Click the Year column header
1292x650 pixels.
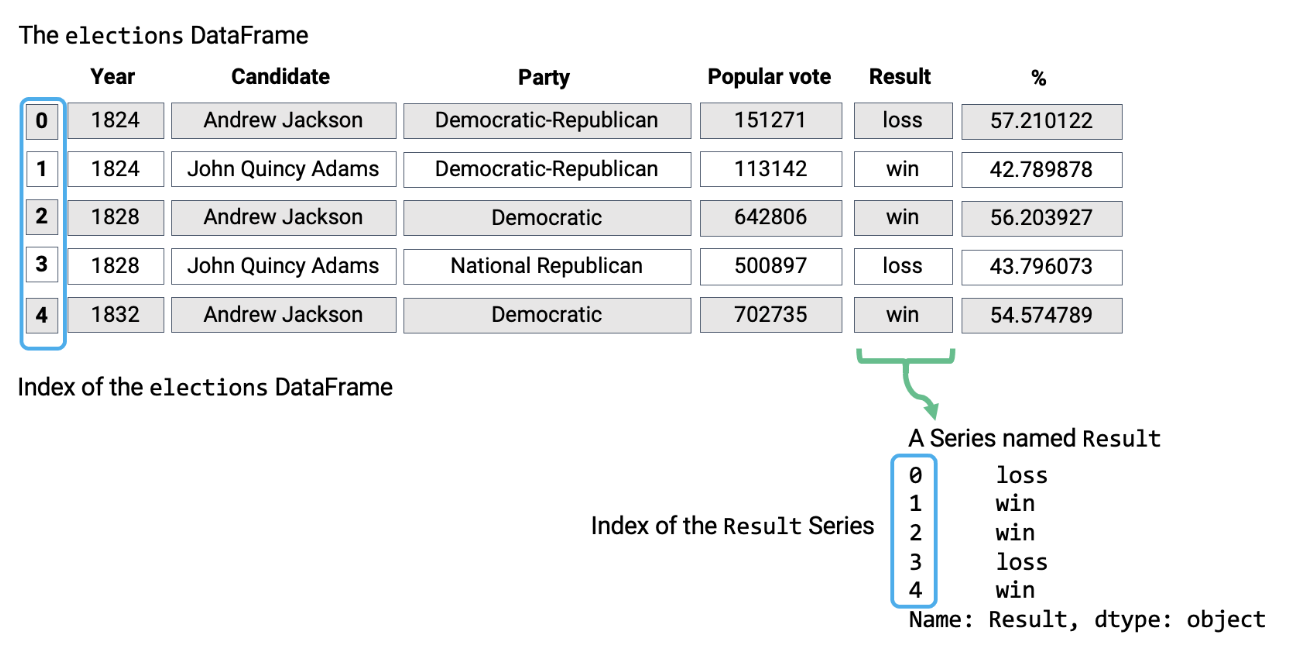pyautogui.click(x=113, y=76)
